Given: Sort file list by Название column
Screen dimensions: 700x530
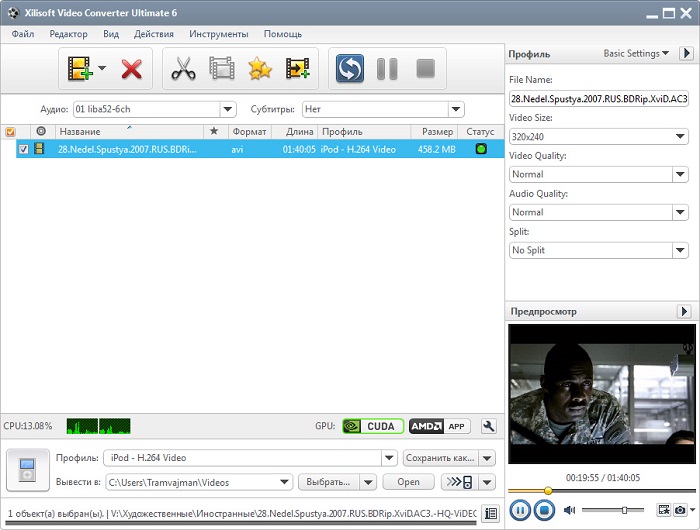Looking at the screenshot, I should click(x=129, y=132).
